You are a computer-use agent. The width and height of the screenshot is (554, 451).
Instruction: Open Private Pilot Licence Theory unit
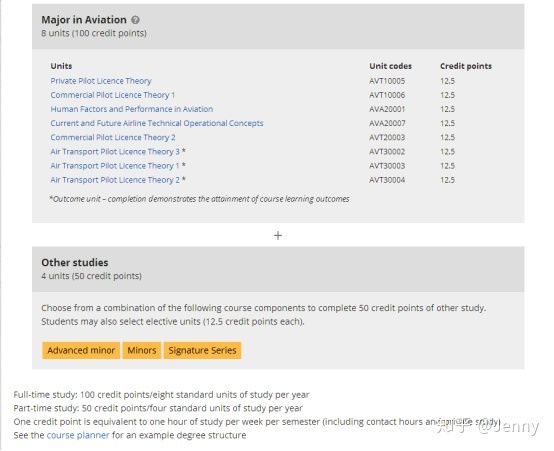101,81
